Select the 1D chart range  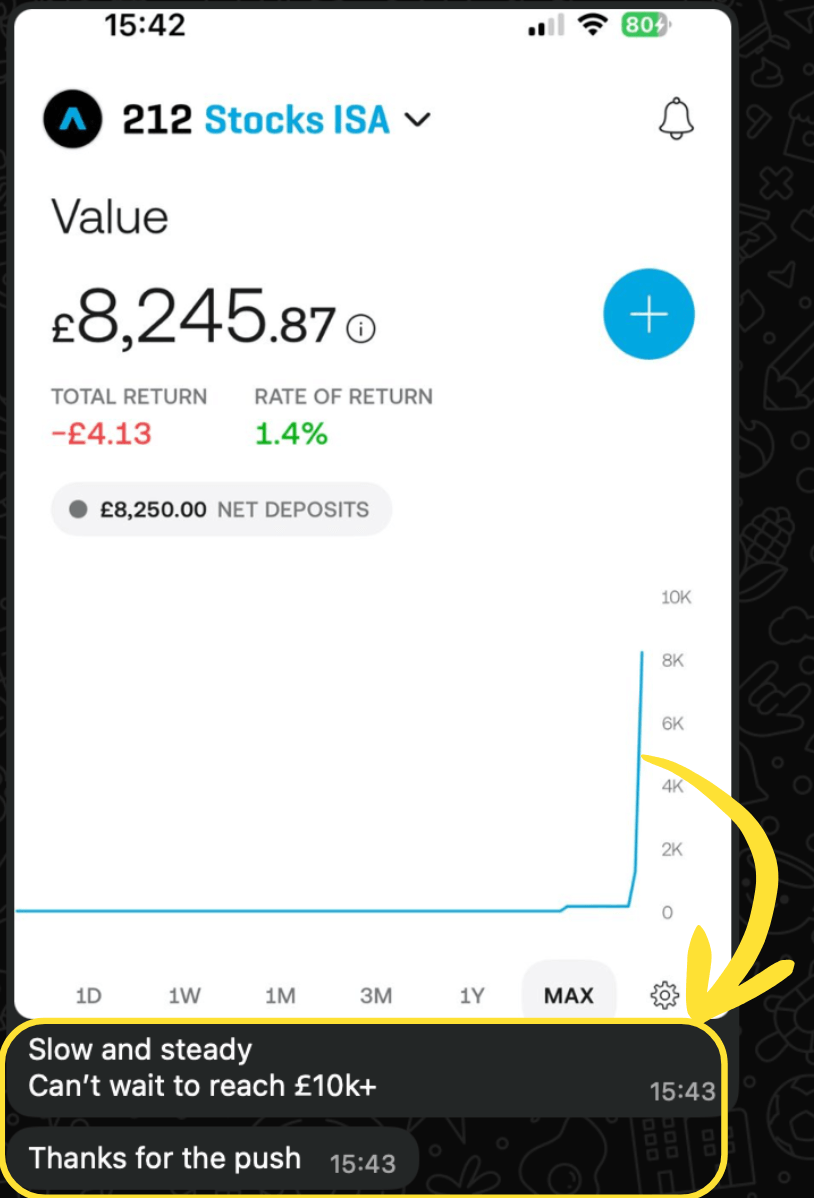[x=89, y=996]
